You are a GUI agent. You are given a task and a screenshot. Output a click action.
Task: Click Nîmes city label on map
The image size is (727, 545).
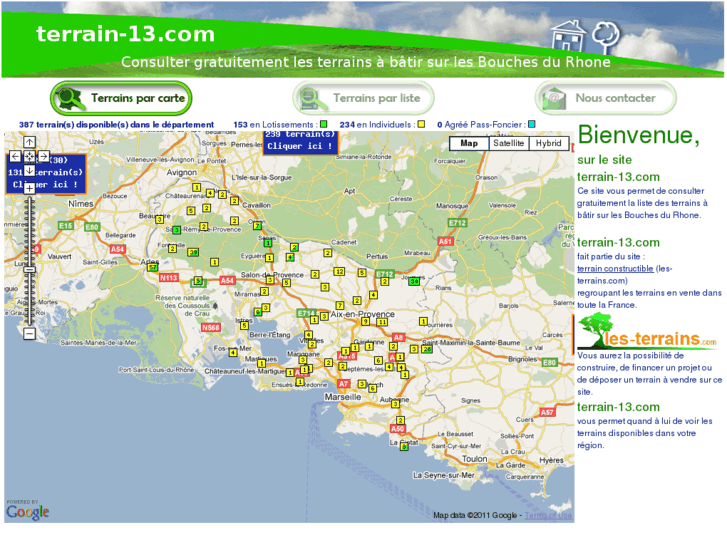click(x=81, y=204)
